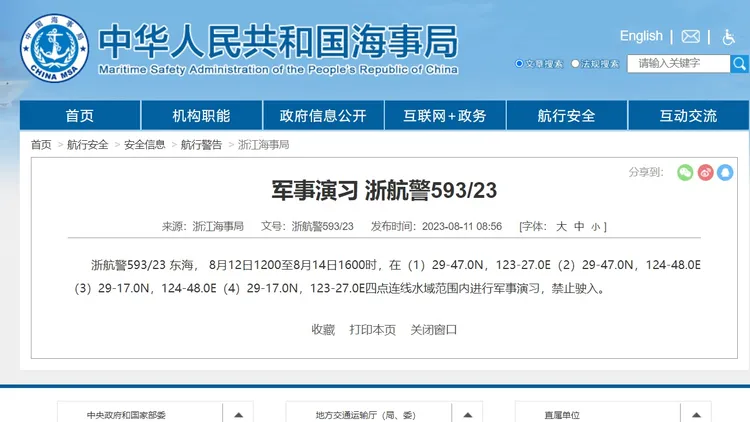Viewport: 750px width, 422px height.
Task: Click the 发布时间 2023-08-11 08:56 text
Action: click(436, 226)
